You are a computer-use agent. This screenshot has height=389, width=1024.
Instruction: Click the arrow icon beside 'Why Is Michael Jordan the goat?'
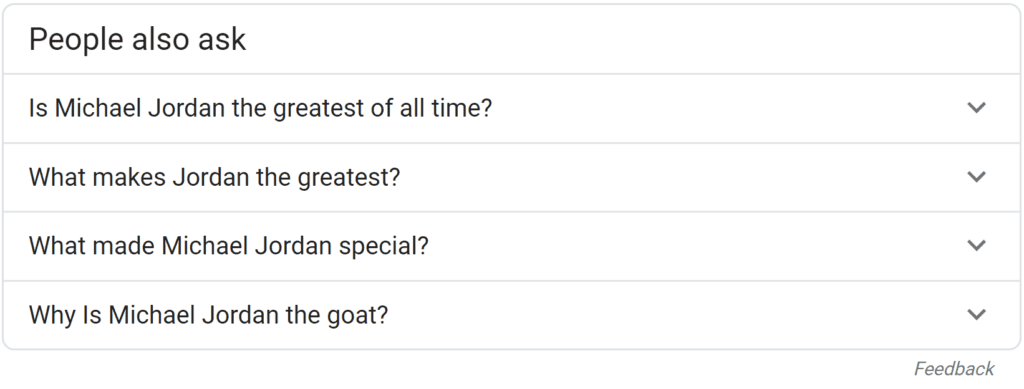976,315
